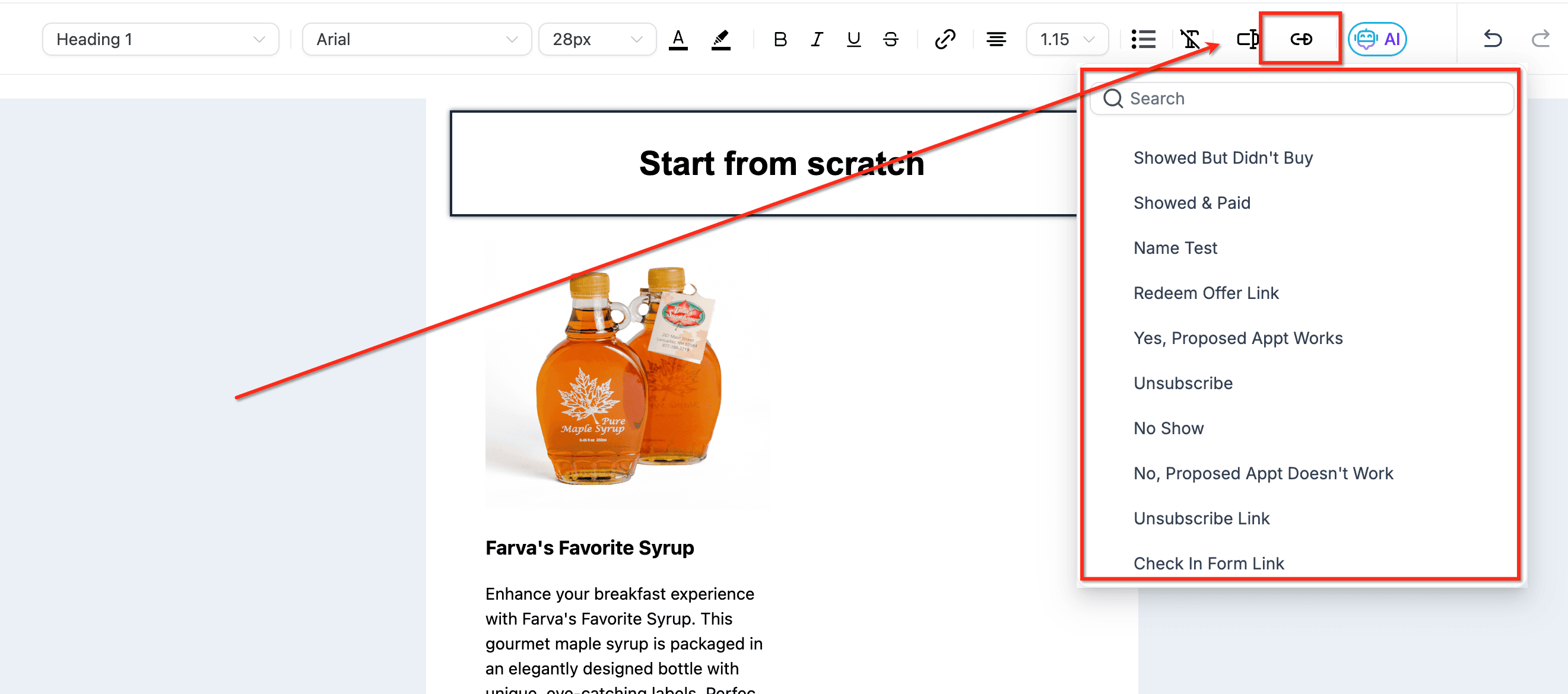The width and height of the screenshot is (1568, 694).
Task: Click the clear formatting icon
Action: (x=1189, y=40)
